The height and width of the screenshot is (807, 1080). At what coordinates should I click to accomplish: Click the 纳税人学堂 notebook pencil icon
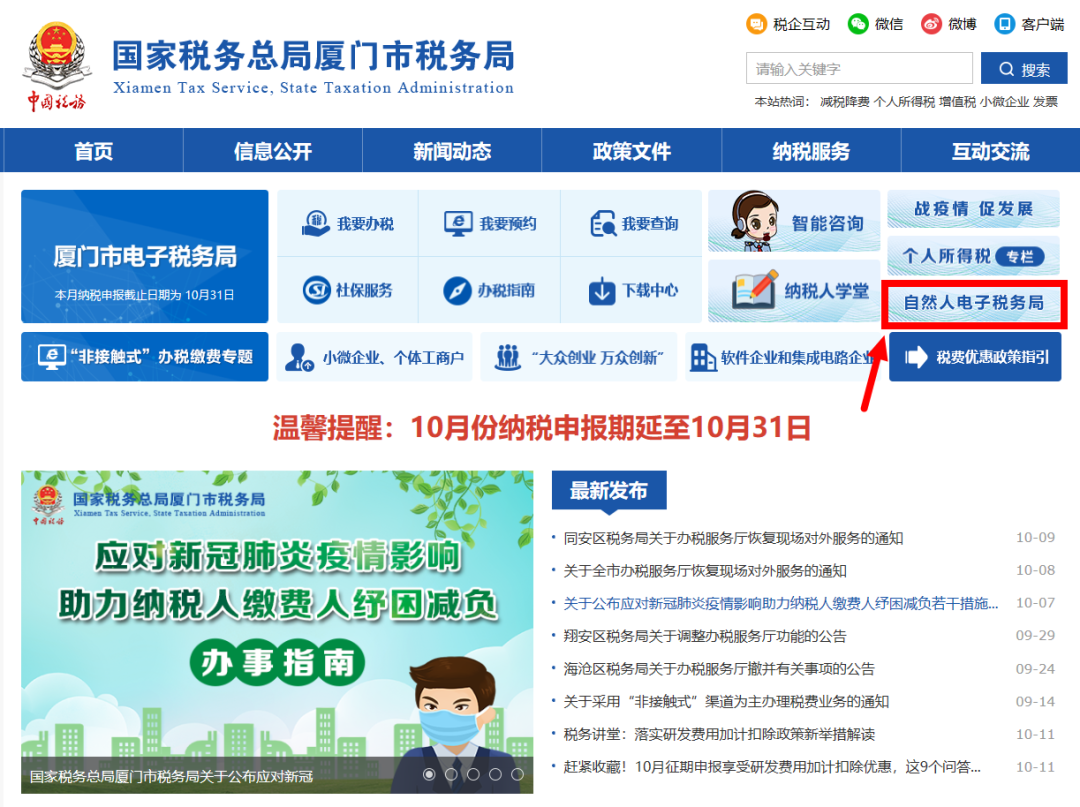[x=755, y=289]
